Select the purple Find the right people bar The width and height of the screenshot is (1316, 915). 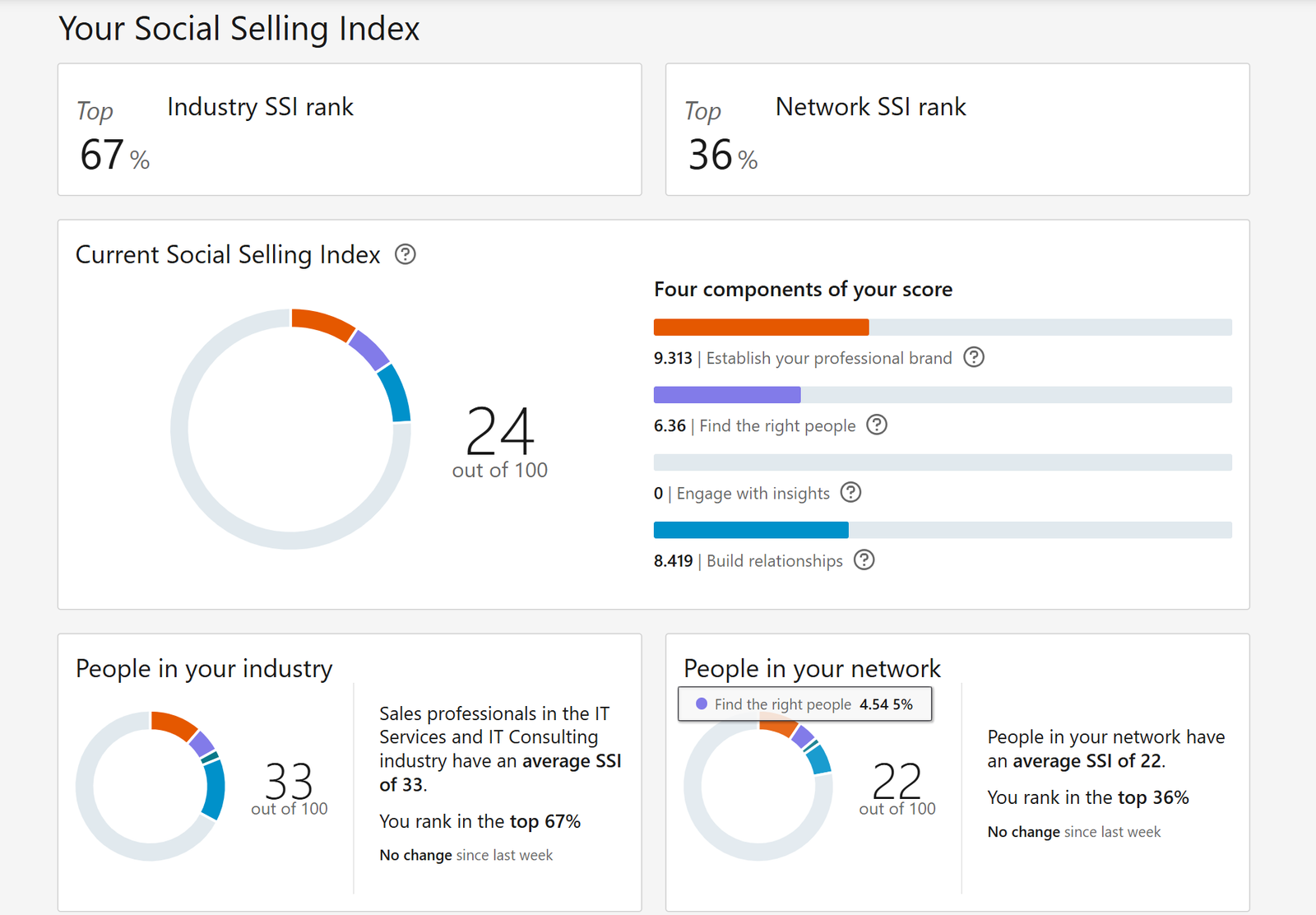click(x=727, y=395)
